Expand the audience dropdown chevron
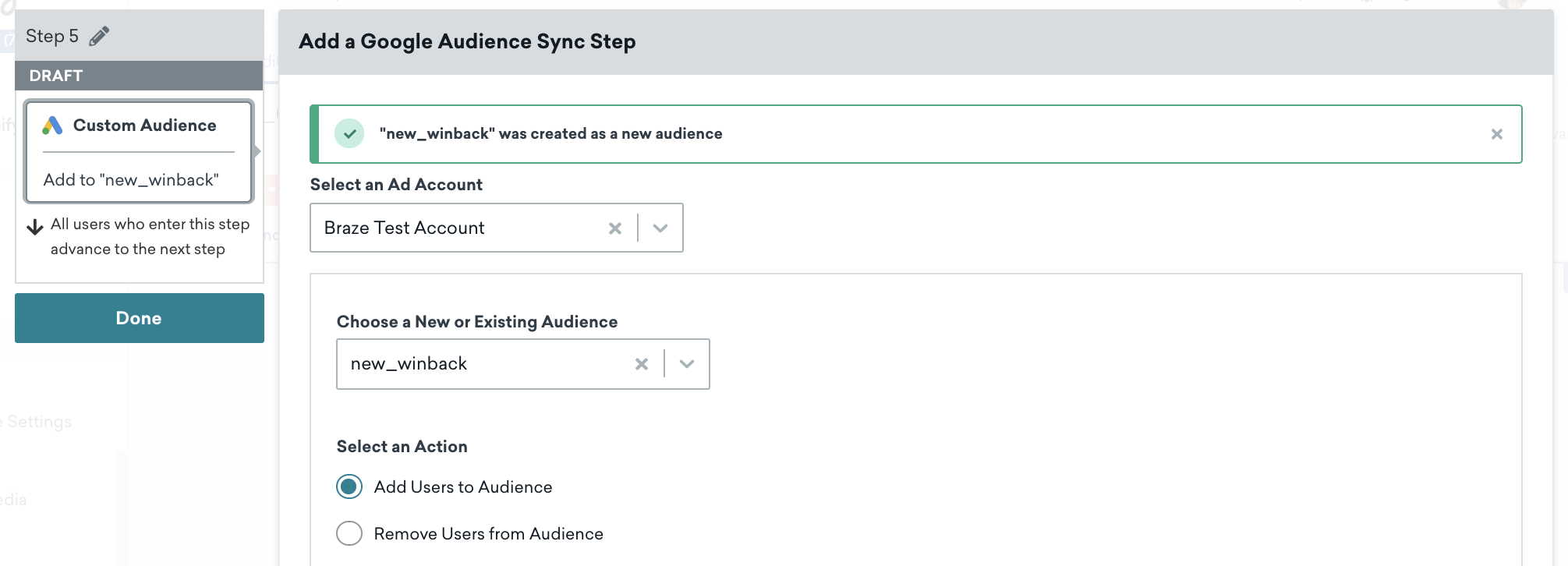The height and width of the screenshot is (566, 1568). pos(687,364)
